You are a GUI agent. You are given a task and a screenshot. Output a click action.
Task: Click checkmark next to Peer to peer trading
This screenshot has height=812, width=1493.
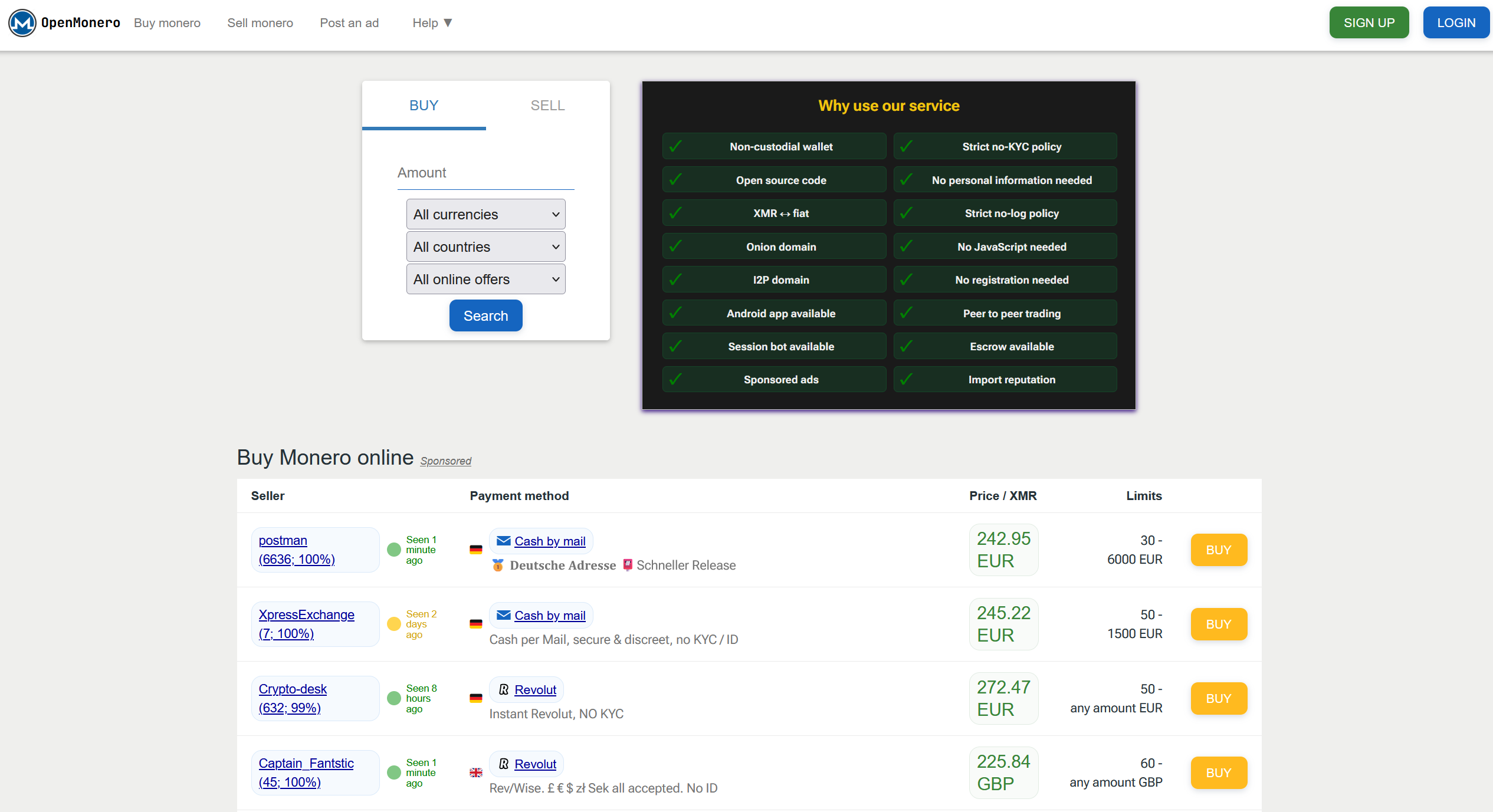point(907,313)
